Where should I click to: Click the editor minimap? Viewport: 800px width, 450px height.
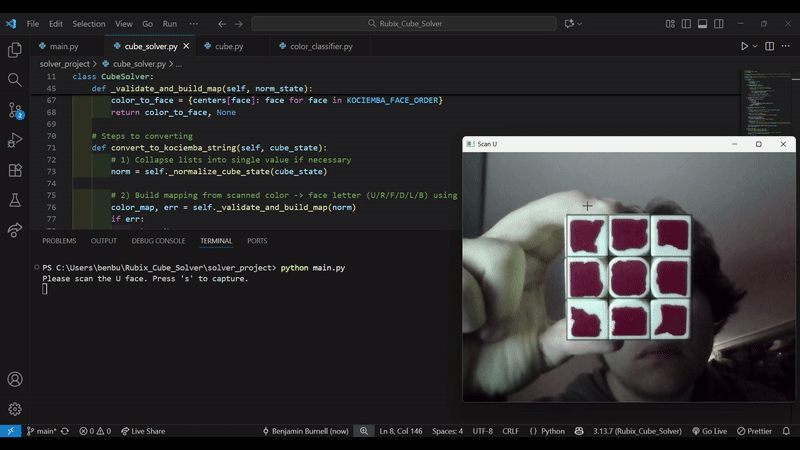click(764, 102)
